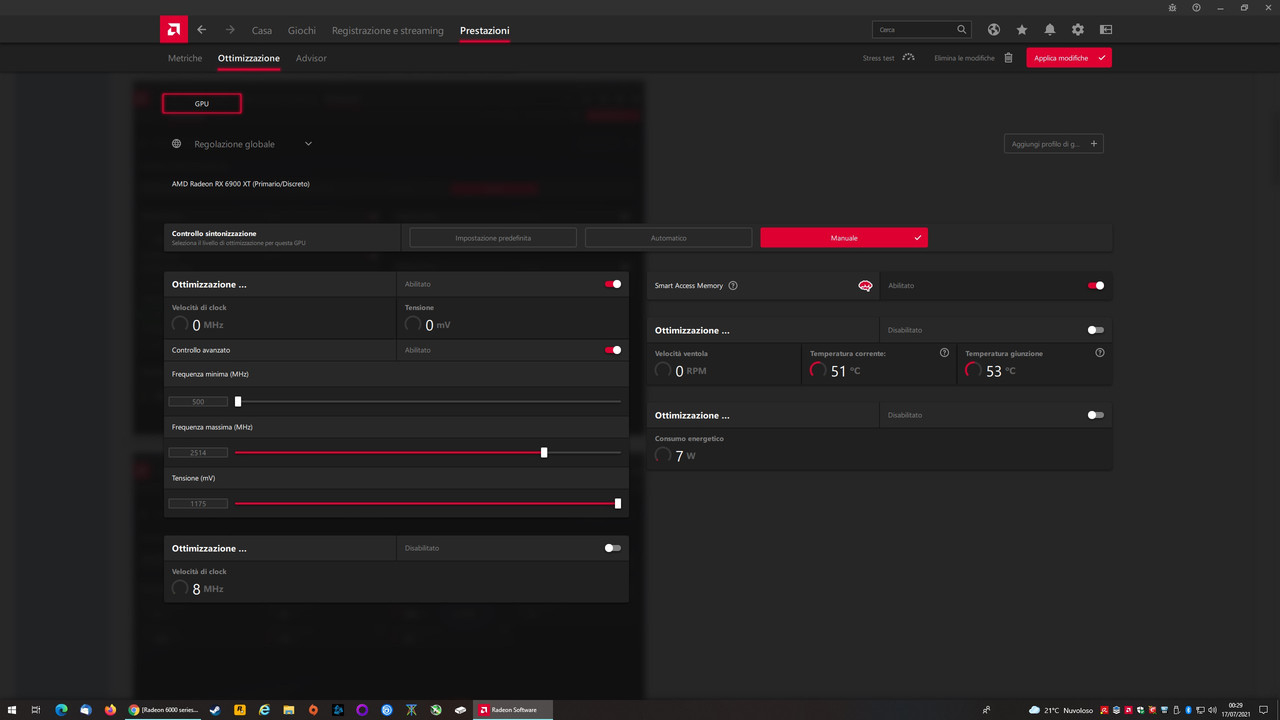Click Applica modifiche button
1280x720 pixels.
1069,58
